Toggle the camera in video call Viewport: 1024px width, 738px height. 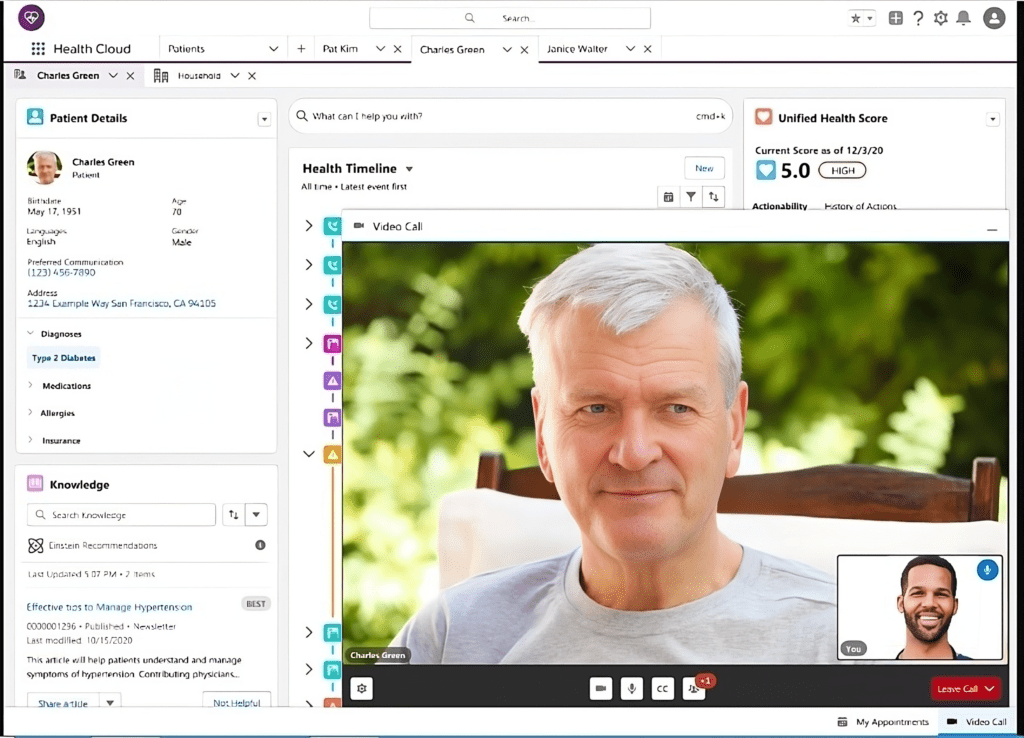[601, 688]
